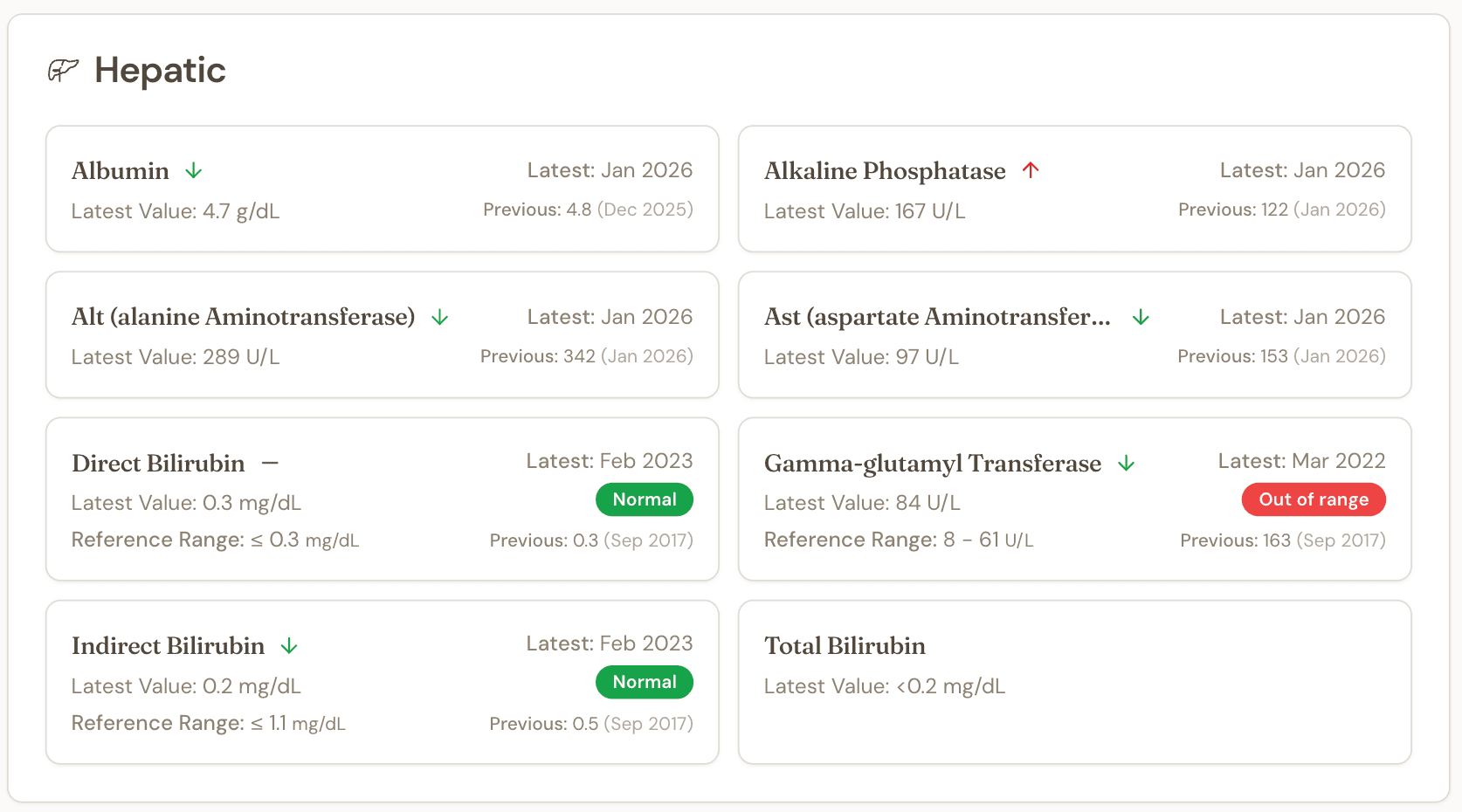Select the Gamma-glutamyl Transferase title
The image size is (1462, 812).
click(932, 464)
